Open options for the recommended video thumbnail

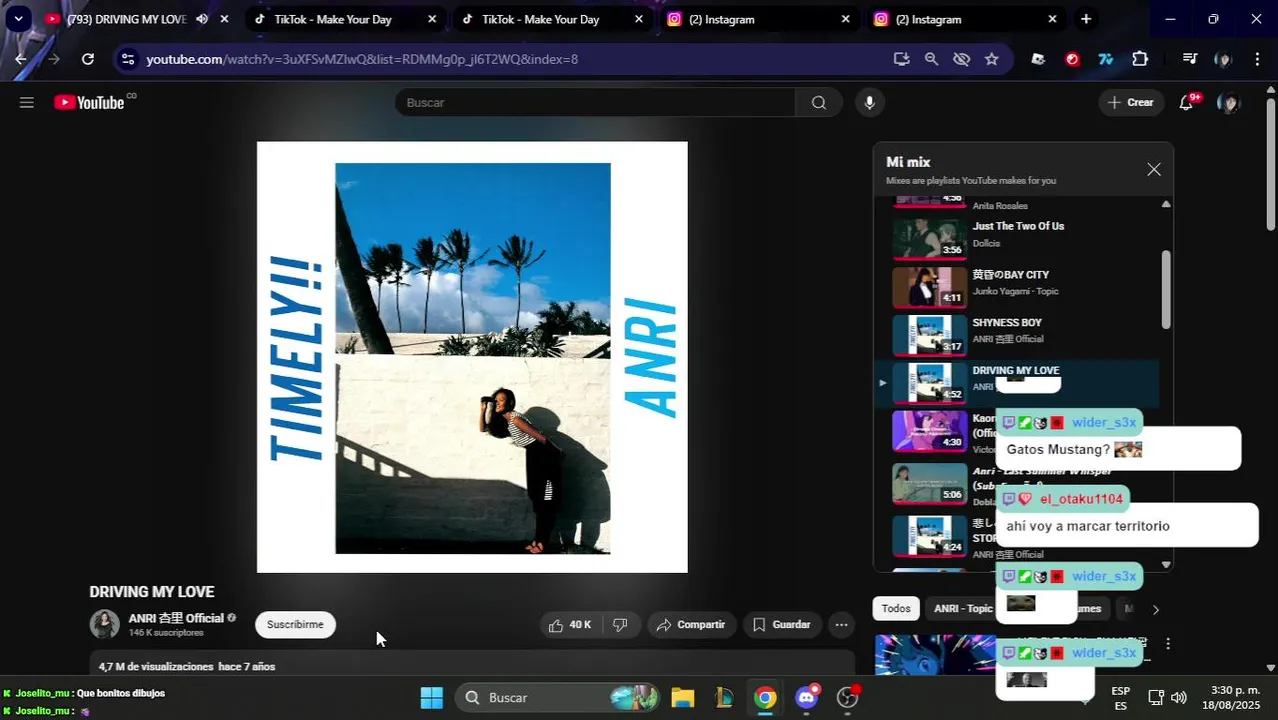pos(1167,644)
